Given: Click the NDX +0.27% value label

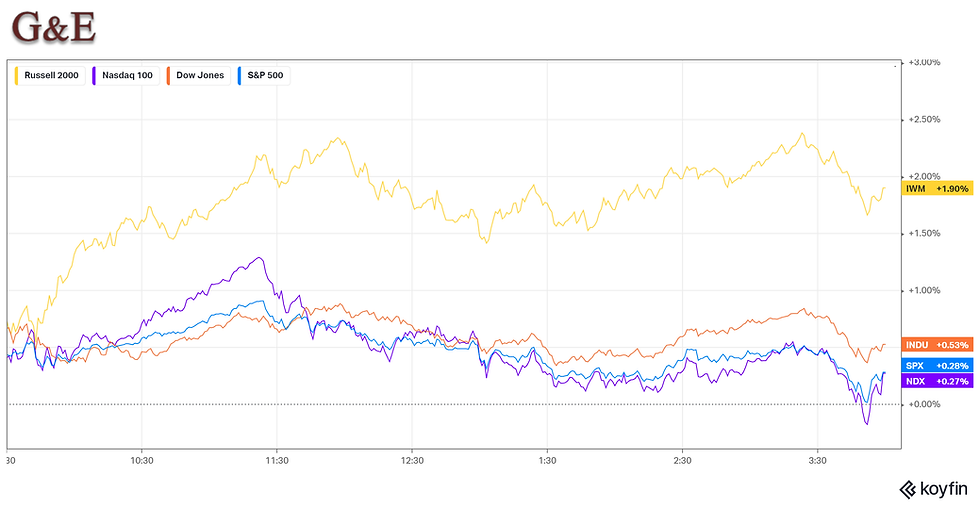Looking at the screenshot, I should (937, 381).
